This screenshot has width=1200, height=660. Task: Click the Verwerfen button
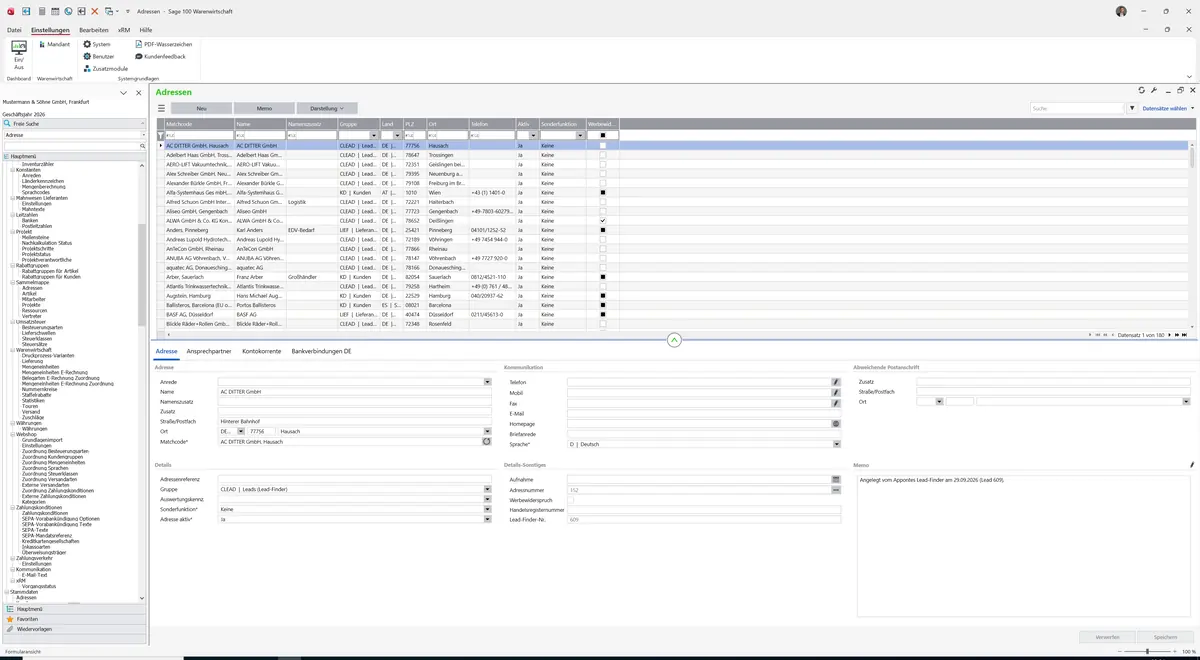point(1107,637)
